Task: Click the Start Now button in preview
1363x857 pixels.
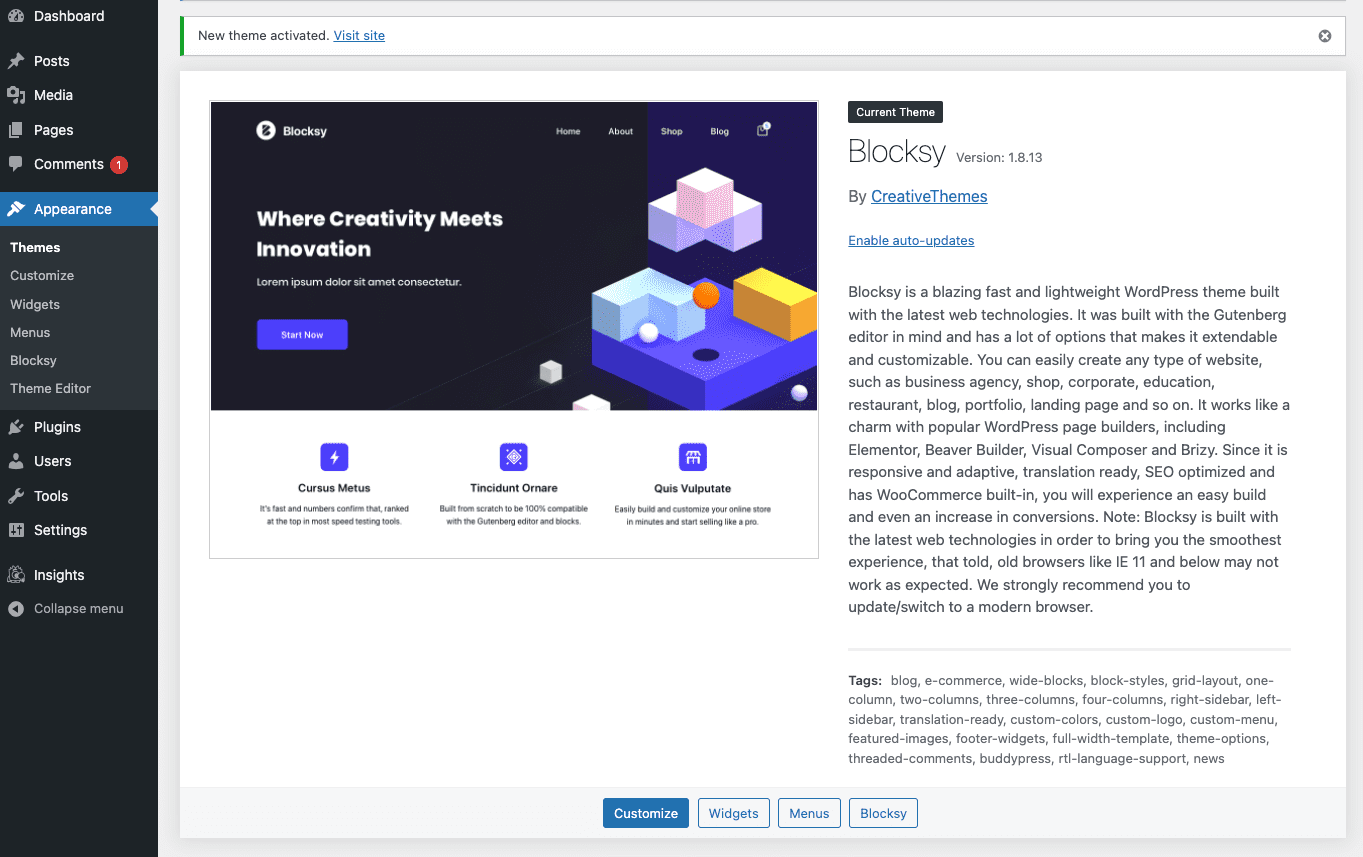Action: coord(302,334)
